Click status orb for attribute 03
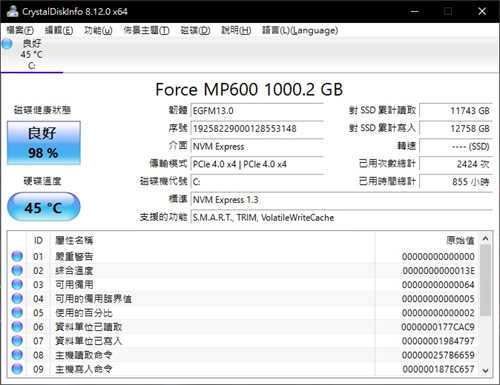Screen dimensions: 500x385 coord(17,284)
